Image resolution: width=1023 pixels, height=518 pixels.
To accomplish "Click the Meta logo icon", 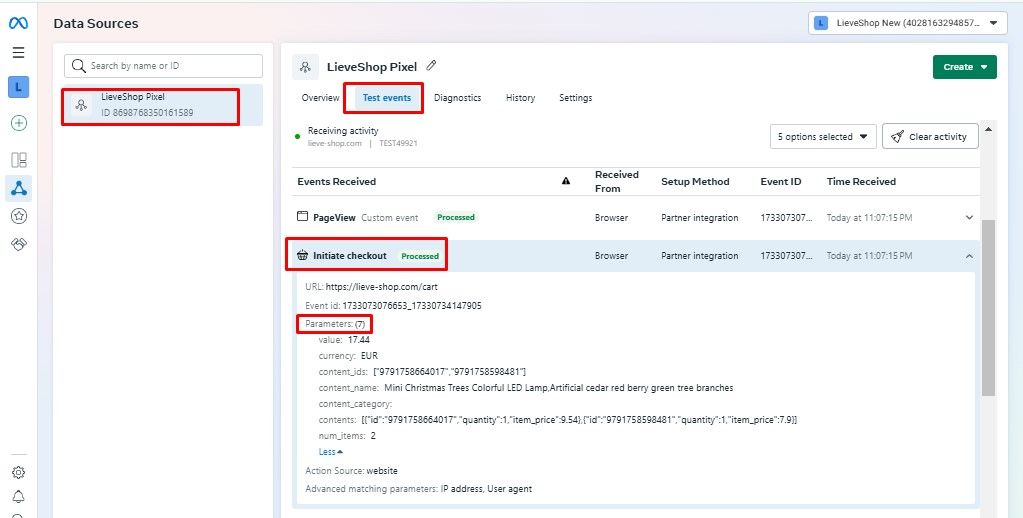I will click(18, 23).
